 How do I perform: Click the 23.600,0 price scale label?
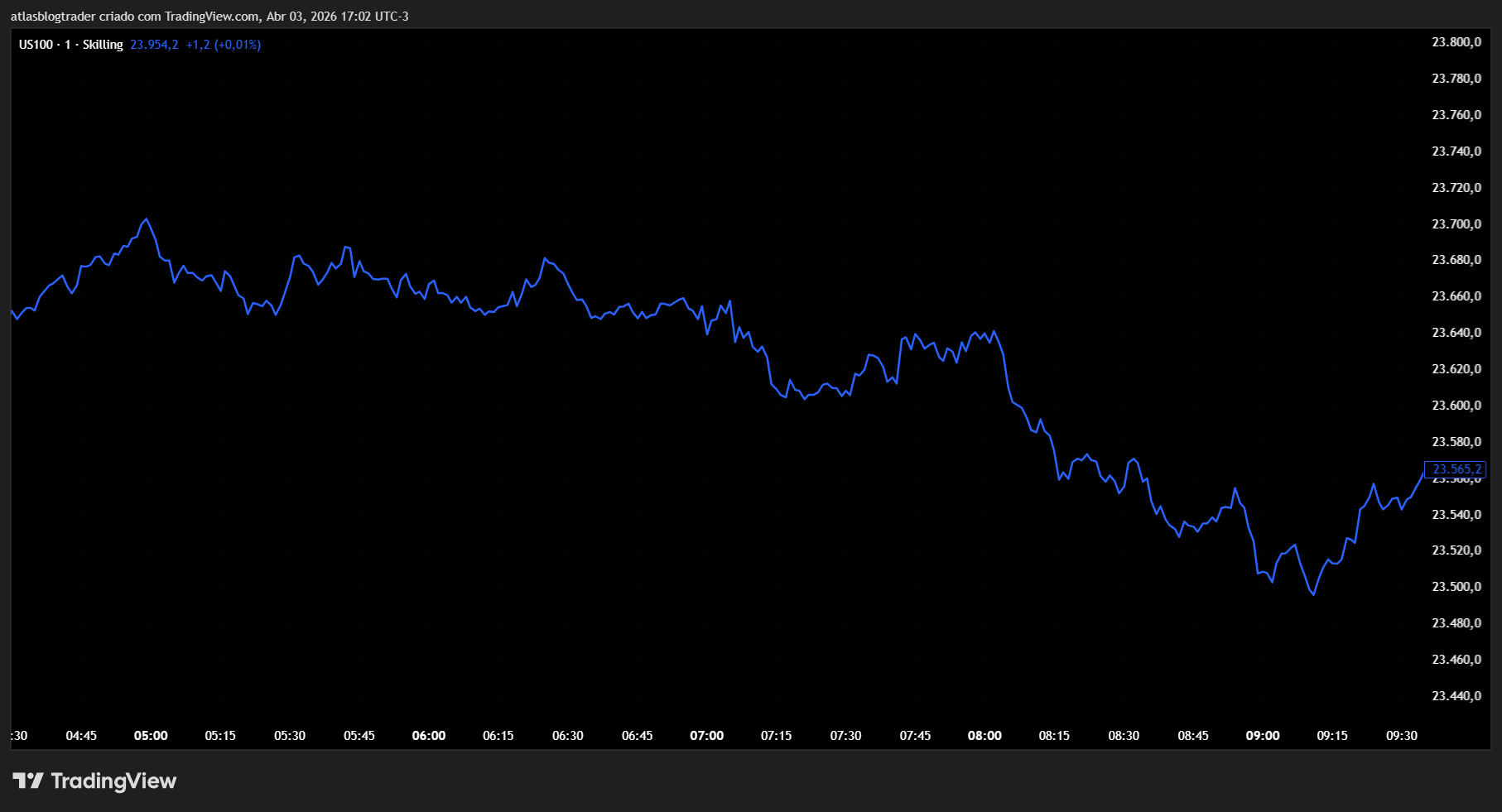pyautogui.click(x=1456, y=406)
